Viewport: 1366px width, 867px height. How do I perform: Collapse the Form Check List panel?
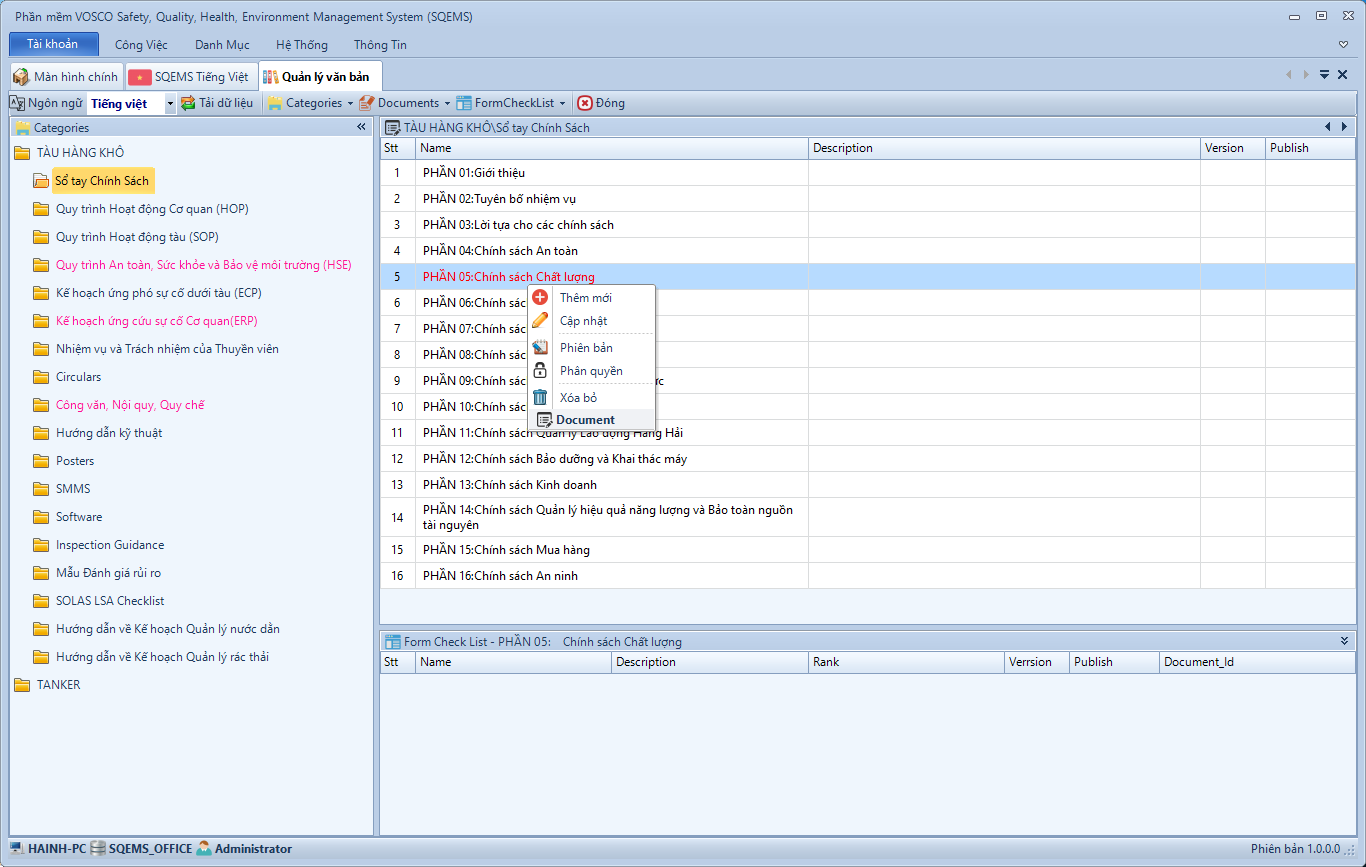(x=1344, y=641)
